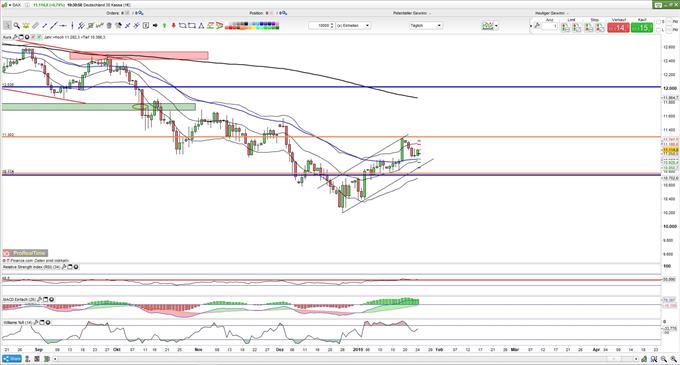Select the cursor pointer tool
680x365 pixels.
point(7,26)
